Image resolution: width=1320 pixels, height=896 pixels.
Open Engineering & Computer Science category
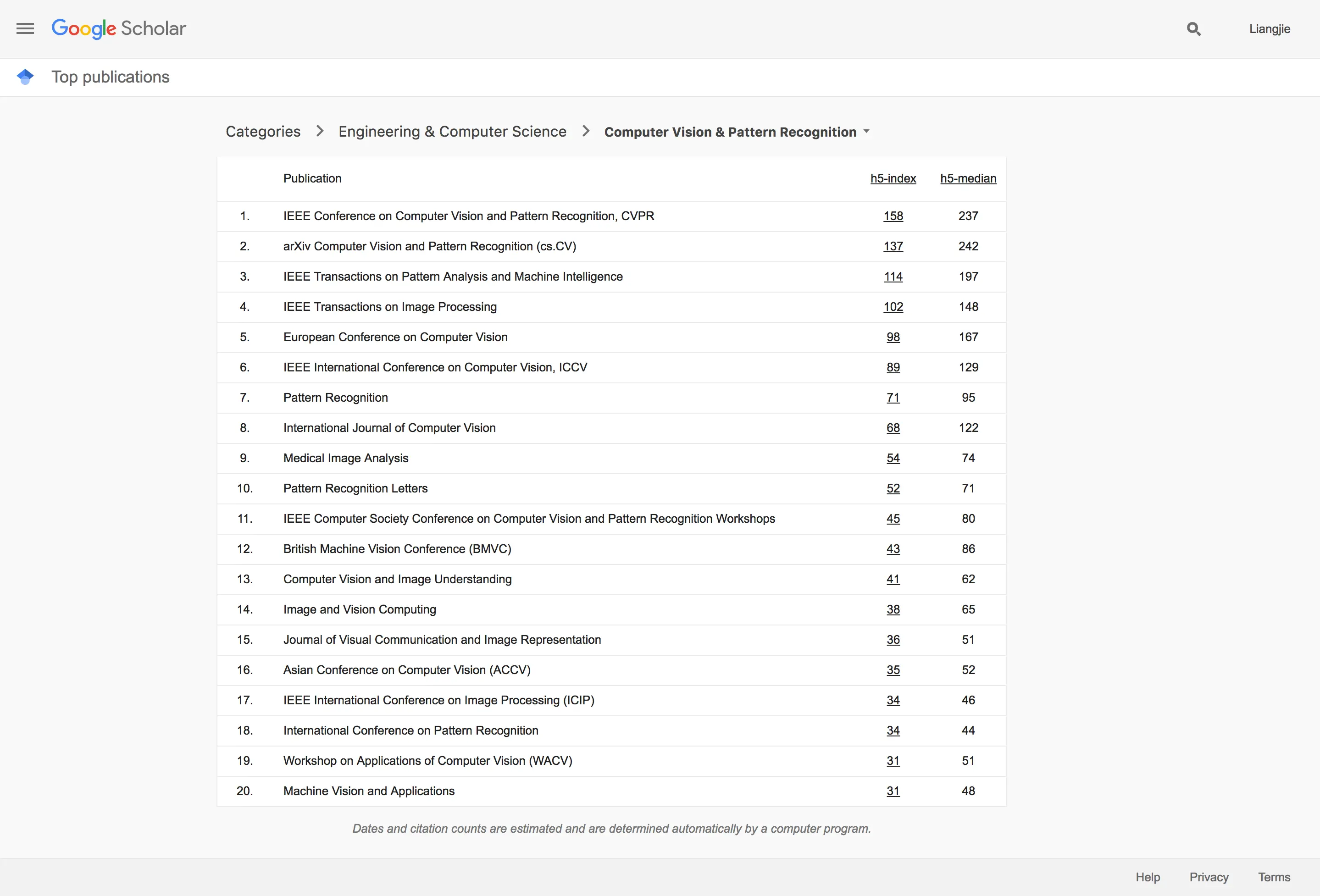452,132
